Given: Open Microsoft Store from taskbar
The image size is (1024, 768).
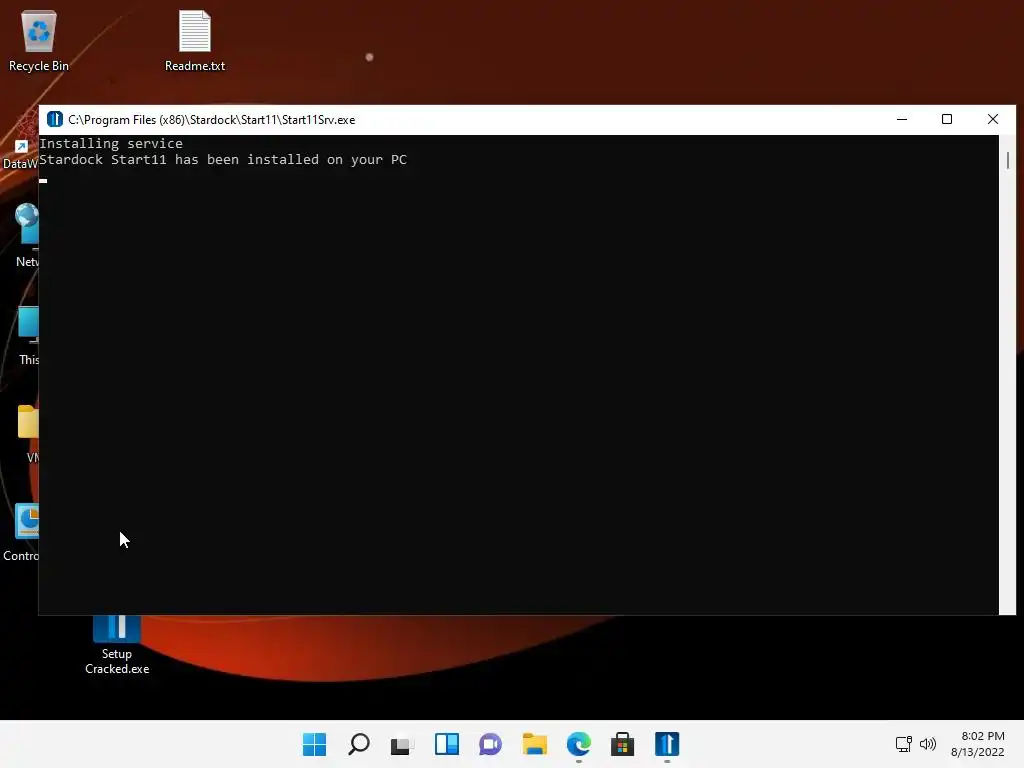Looking at the screenshot, I should click(x=622, y=744).
